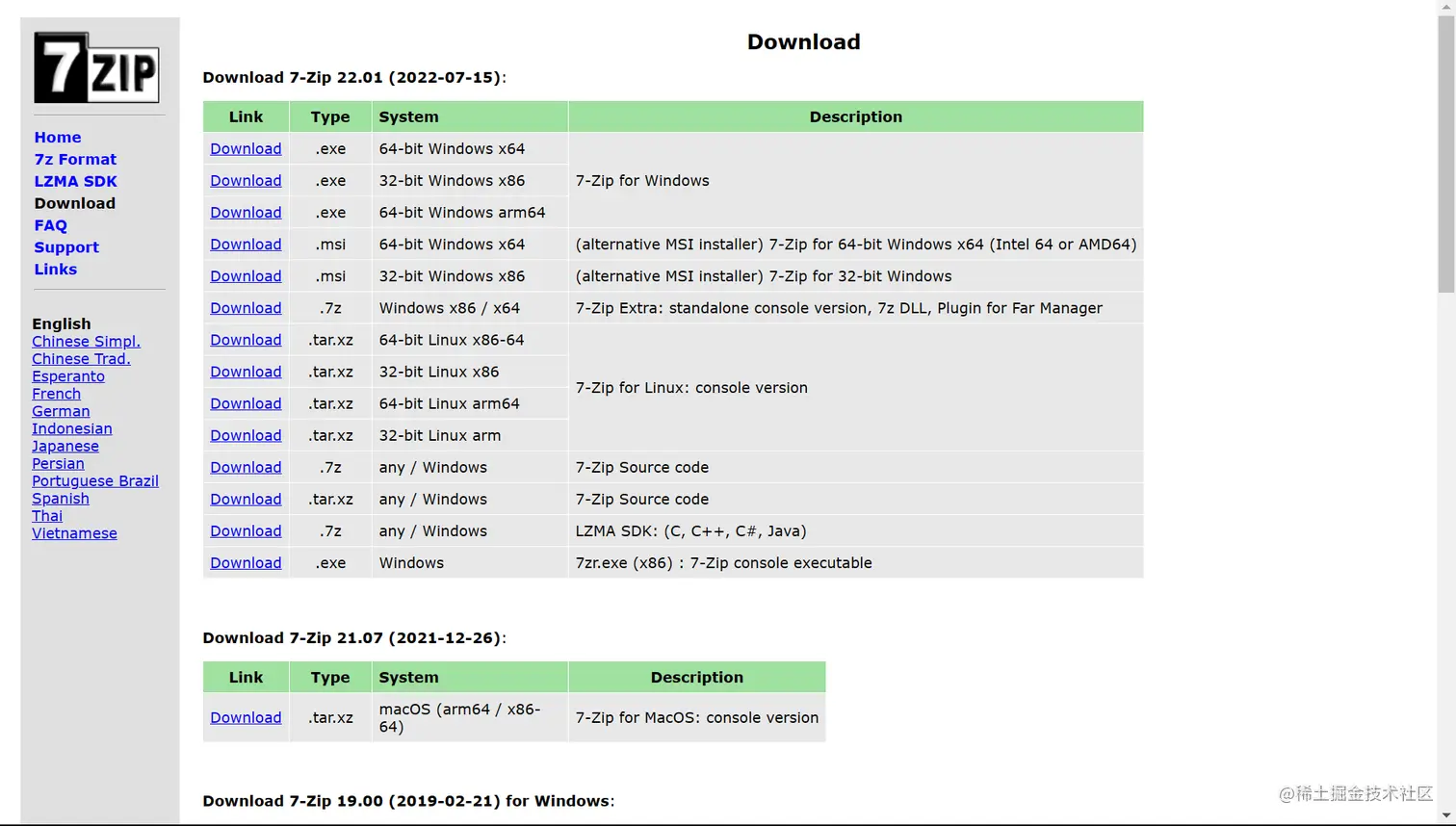Click the 'Download 7-Zip 22.01 (2022-07-15)' heading
The width and height of the screenshot is (1456, 826).
(x=354, y=78)
